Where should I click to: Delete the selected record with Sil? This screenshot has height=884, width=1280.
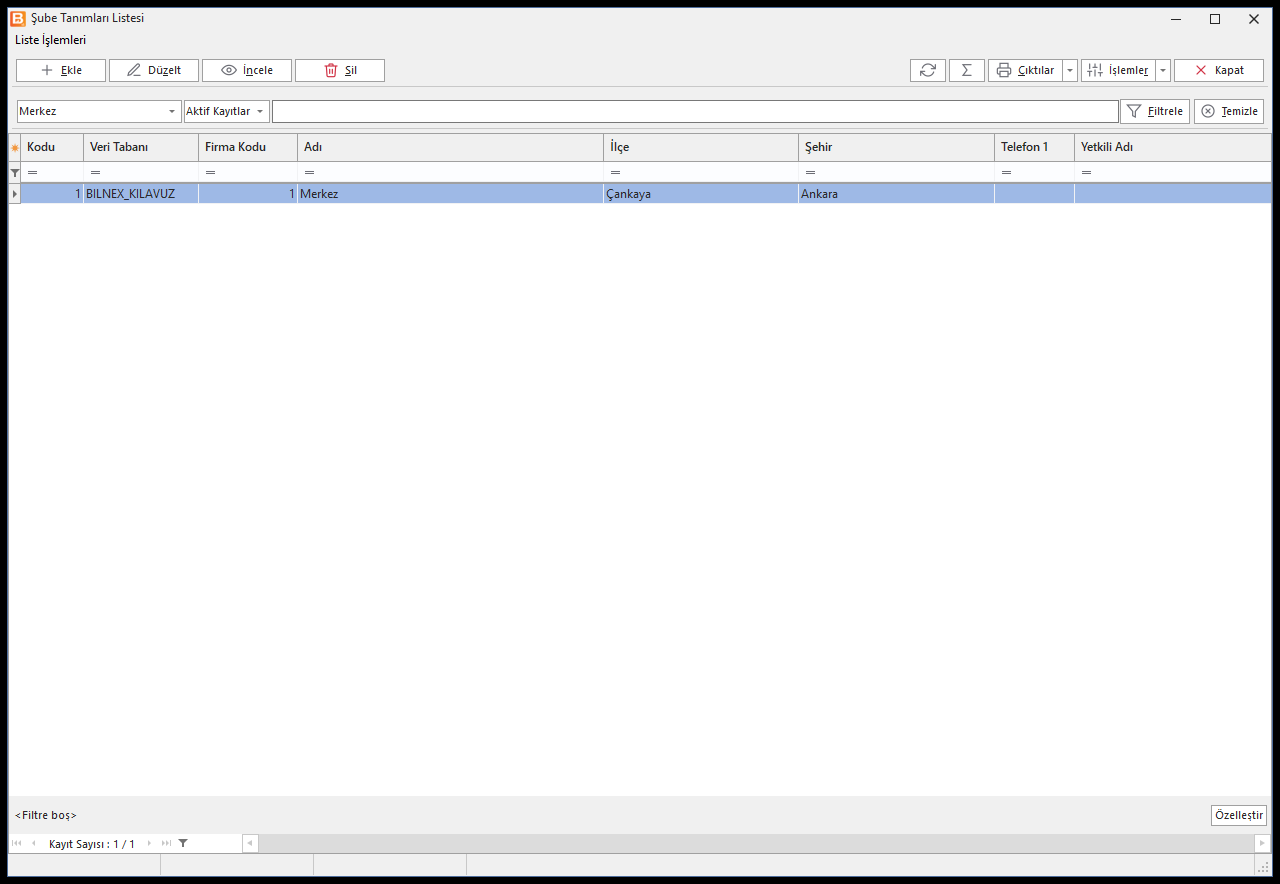(340, 70)
